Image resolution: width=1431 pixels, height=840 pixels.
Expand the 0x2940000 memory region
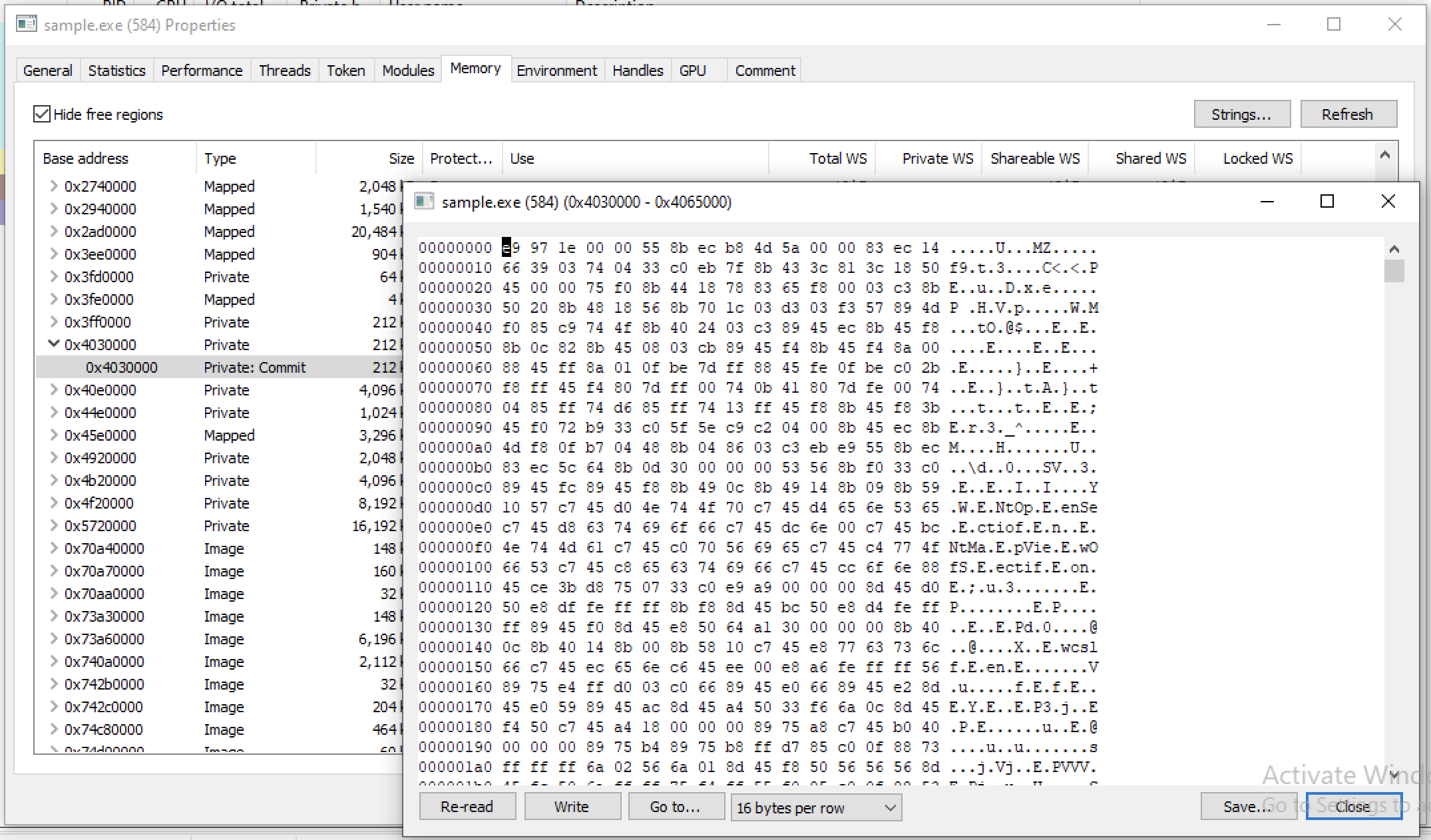[x=53, y=209]
